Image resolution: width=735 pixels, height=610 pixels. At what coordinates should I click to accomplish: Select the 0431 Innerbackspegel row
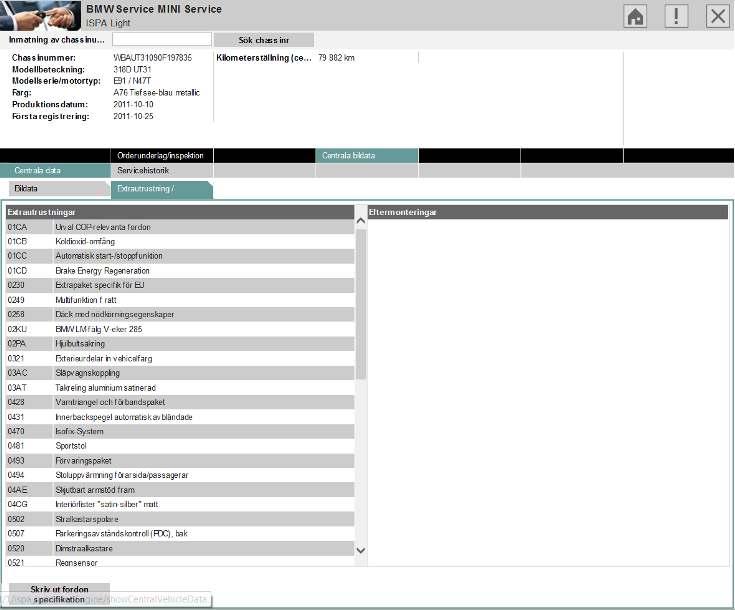(x=180, y=417)
